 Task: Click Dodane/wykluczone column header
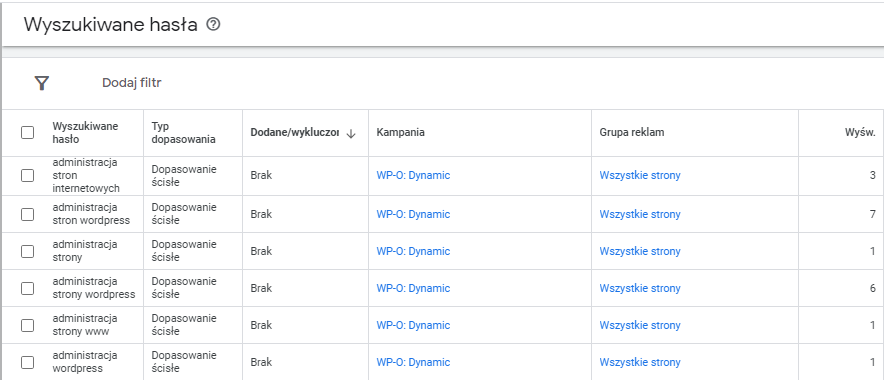coord(294,132)
